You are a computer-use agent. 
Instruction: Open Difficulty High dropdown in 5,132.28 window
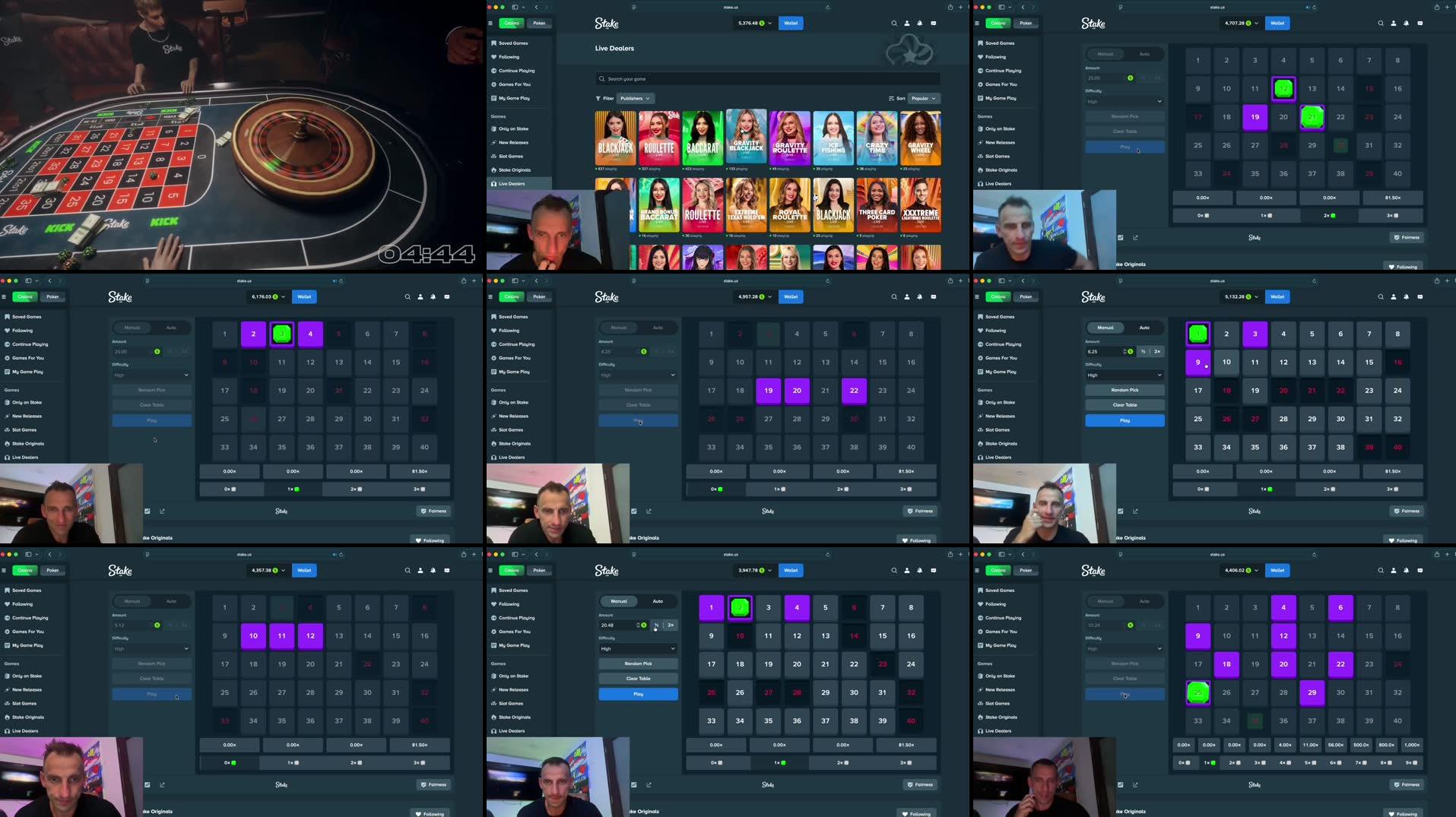pos(1125,375)
